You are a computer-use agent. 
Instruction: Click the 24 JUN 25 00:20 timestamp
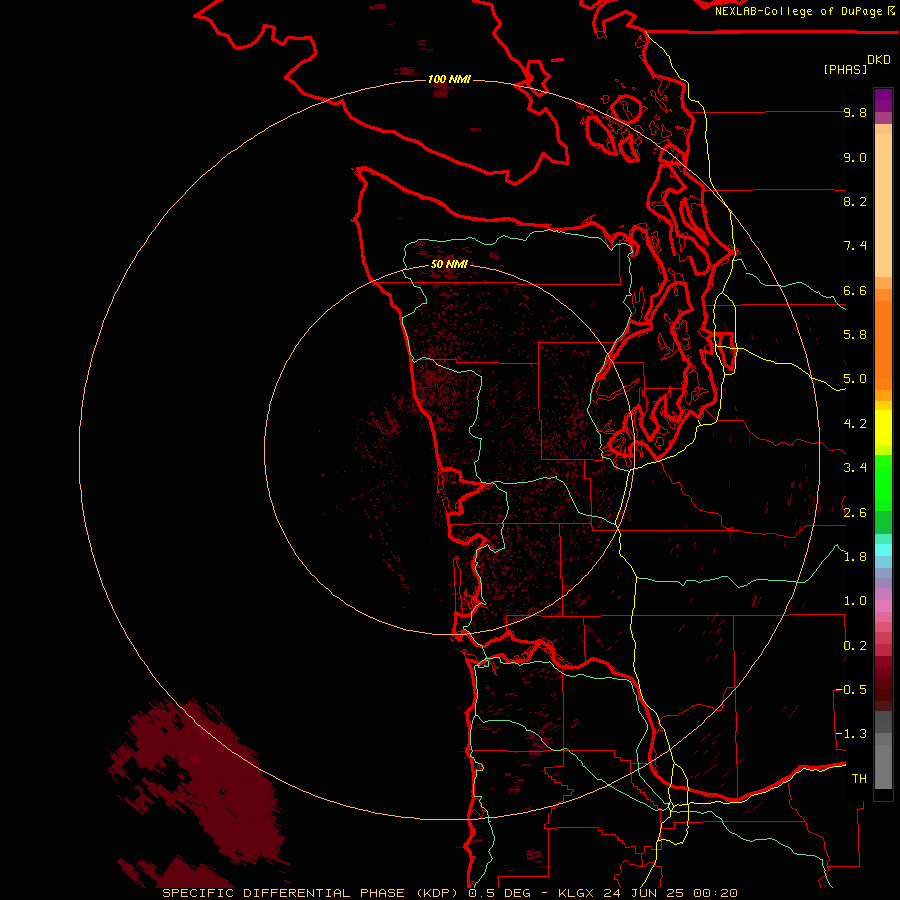click(x=670, y=893)
